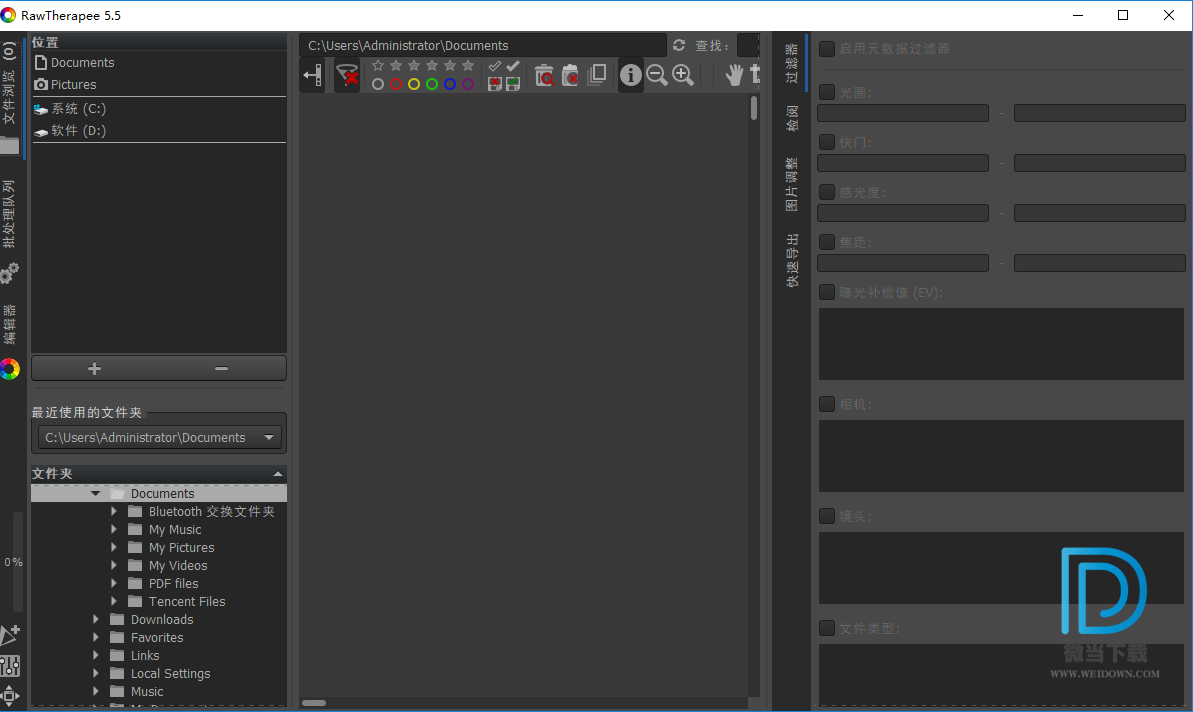Viewport: 1193px width, 712px height.
Task: Show not recently saved images icon
Action: 495,84
